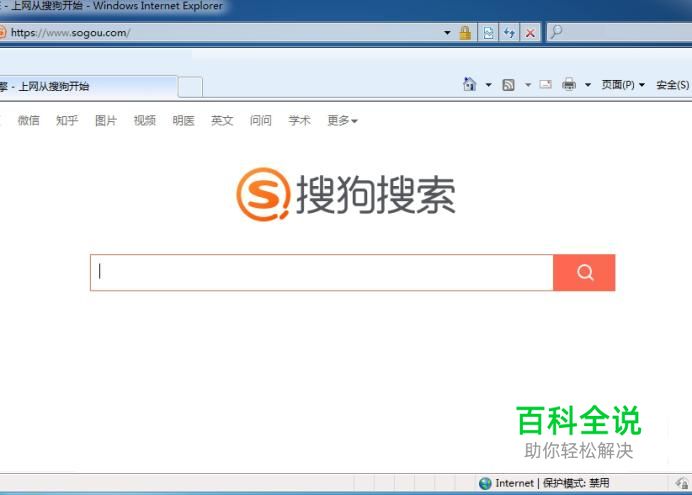Focus the Sogou search input field

(322, 273)
